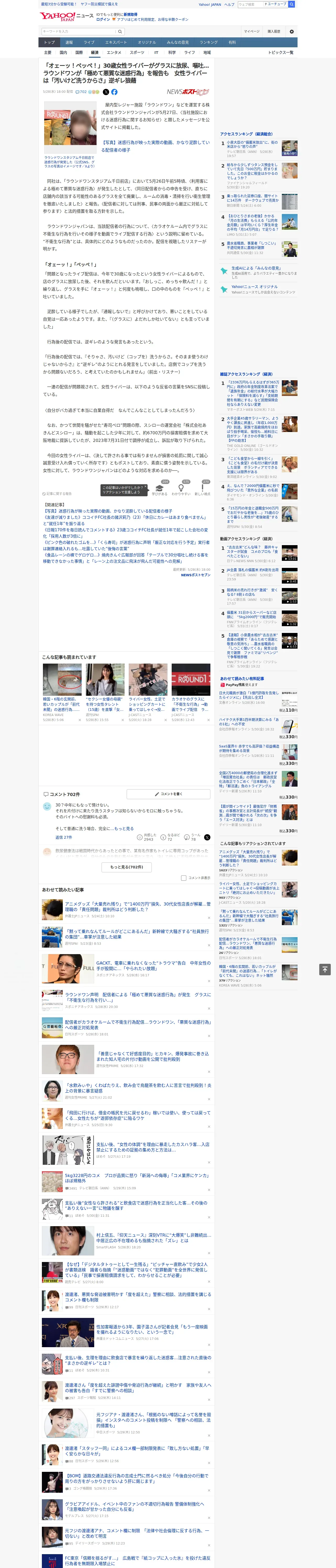Open カラオケのグラスに ROUND1 card

tap(191, 679)
